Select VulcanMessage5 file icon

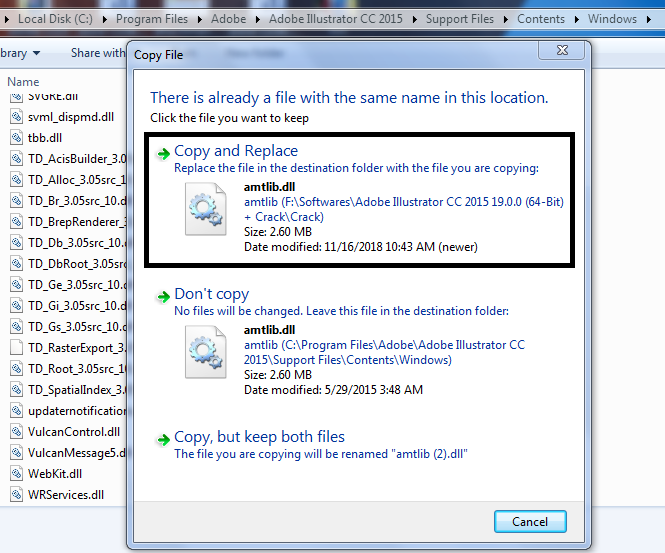(16, 452)
